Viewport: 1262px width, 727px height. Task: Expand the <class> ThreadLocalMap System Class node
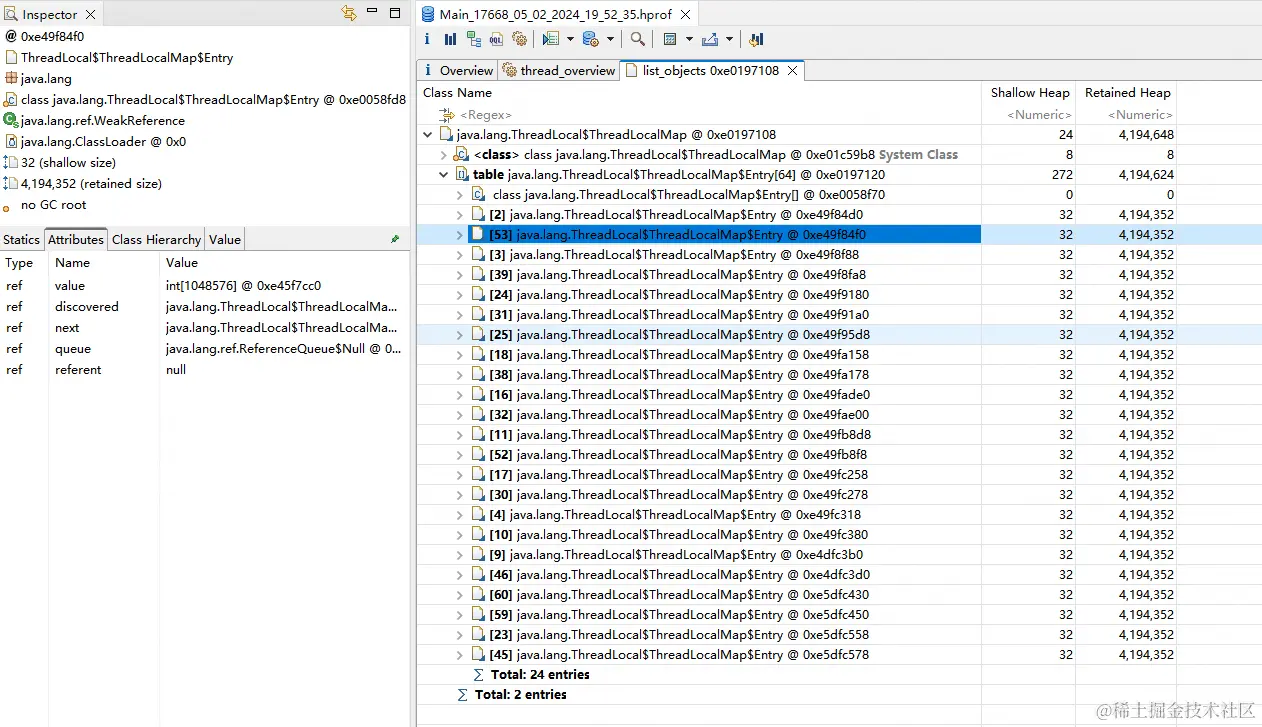[444, 154]
